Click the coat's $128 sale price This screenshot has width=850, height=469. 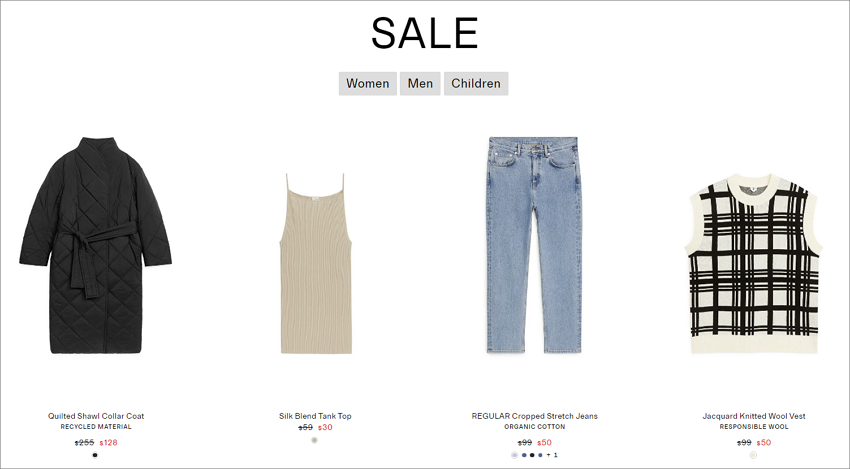(x=108, y=442)
